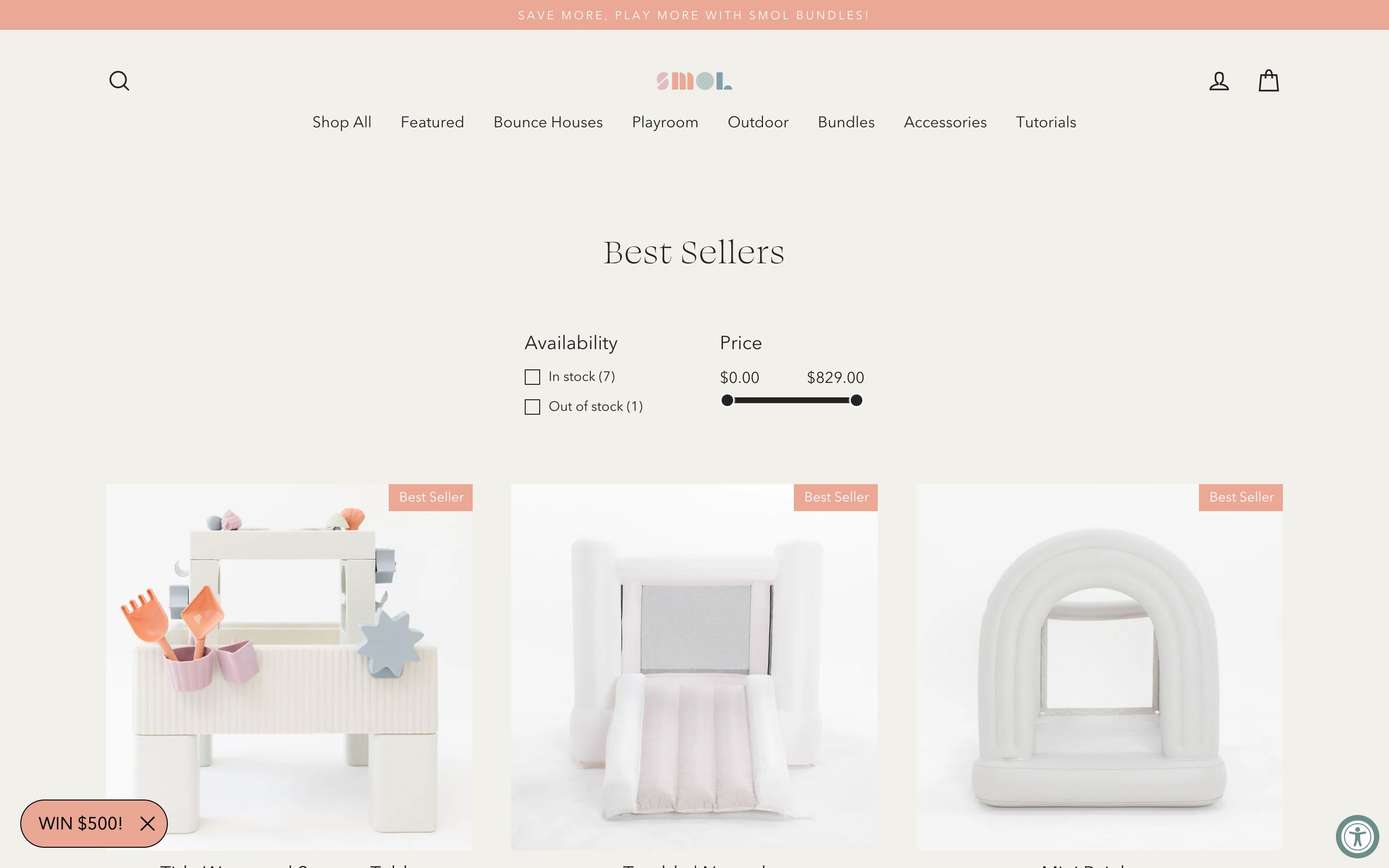This screenshot has height=868, width=1389.
Task: Click the SMOL logo
Action: click(x=694, y=81)
